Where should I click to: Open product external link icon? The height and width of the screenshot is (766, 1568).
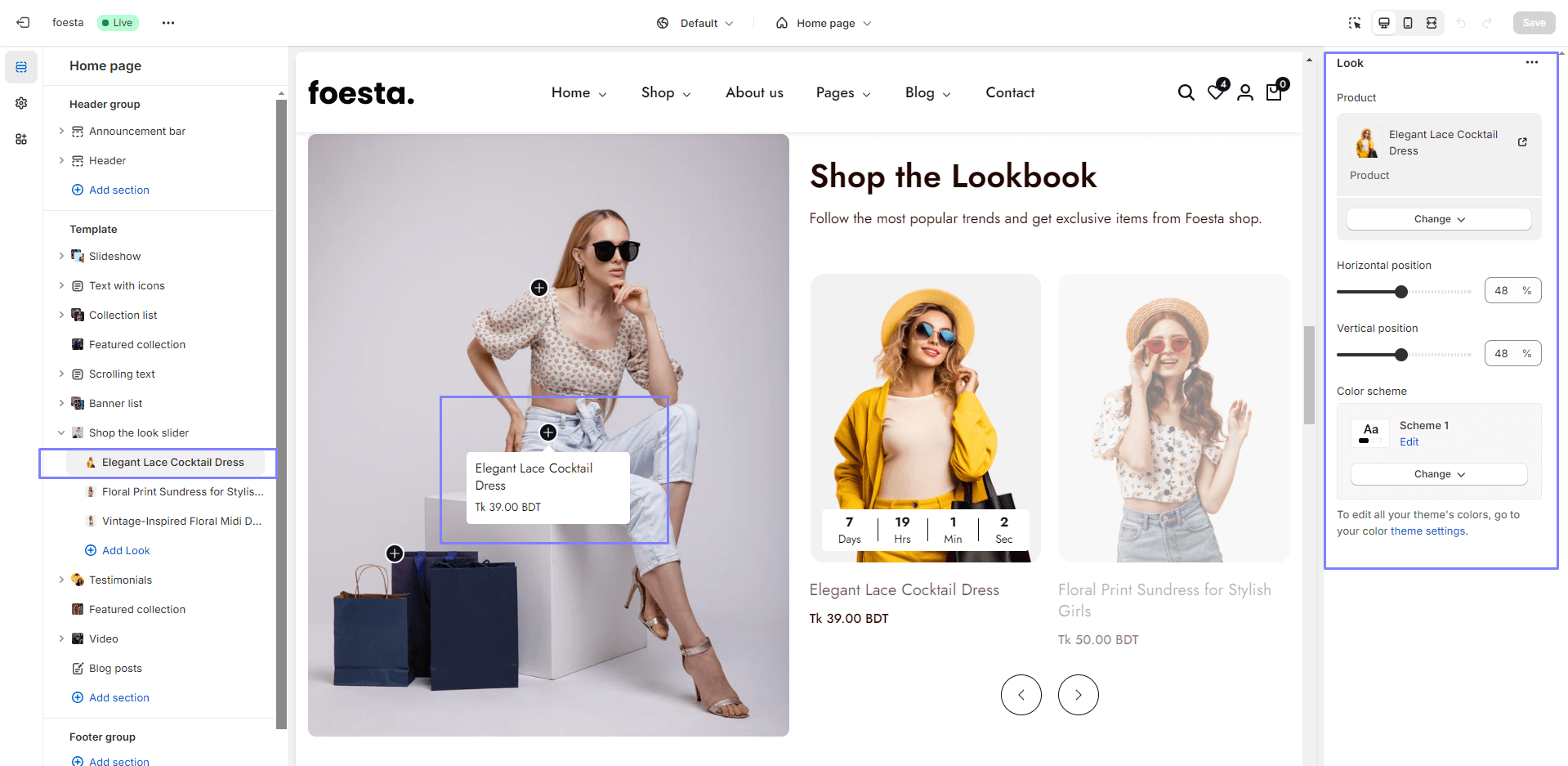[x=1522, y=142]
